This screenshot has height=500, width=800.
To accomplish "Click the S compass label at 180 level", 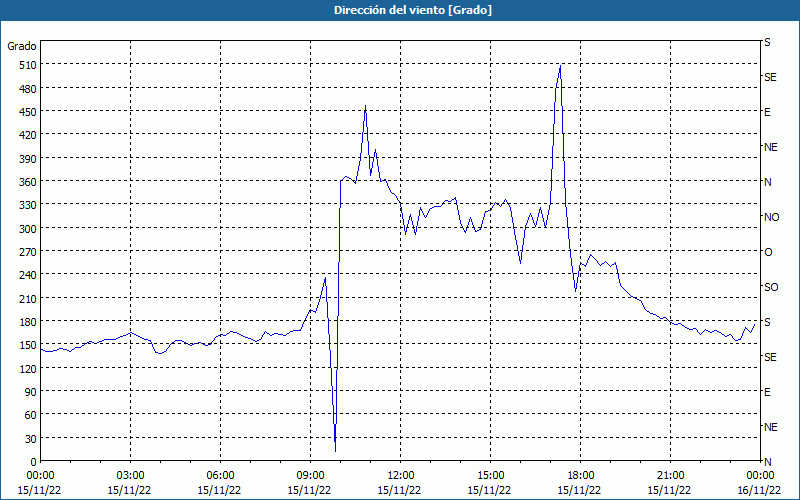I will point(767,322).
